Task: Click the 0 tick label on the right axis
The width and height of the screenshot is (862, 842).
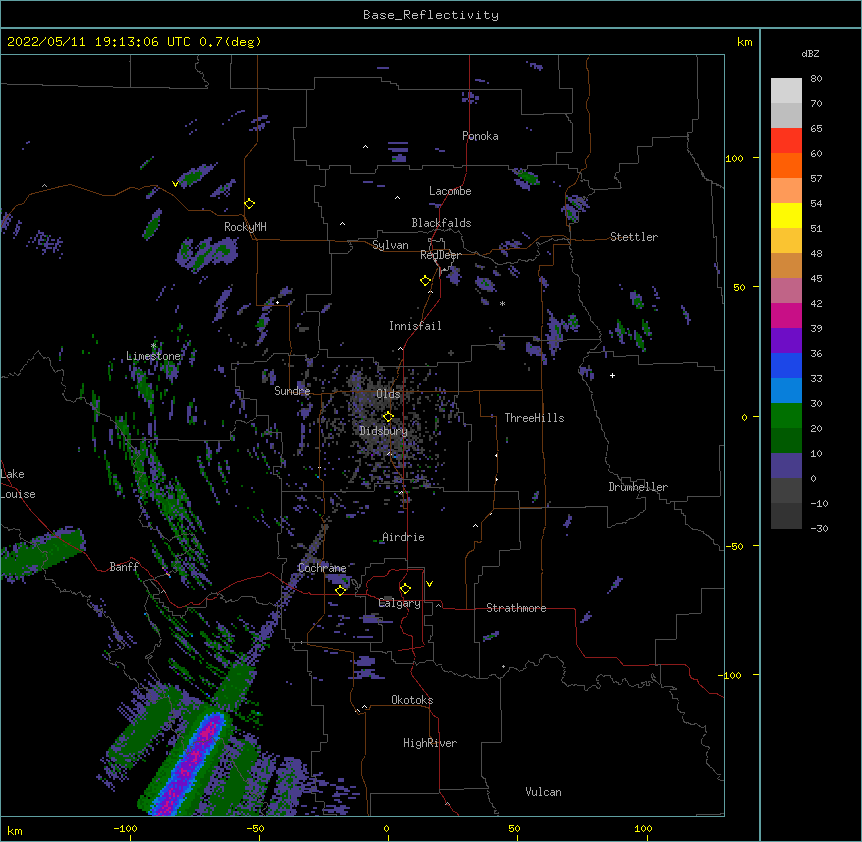Action: (x=744, y=417)
